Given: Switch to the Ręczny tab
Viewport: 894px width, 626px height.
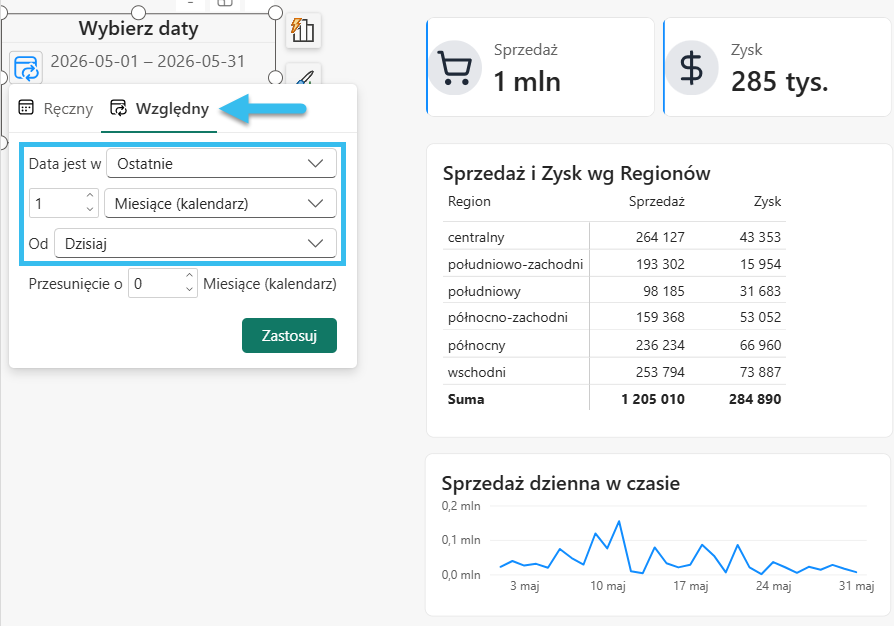Looking at the screenshot, I should click(x=55, y=108).
